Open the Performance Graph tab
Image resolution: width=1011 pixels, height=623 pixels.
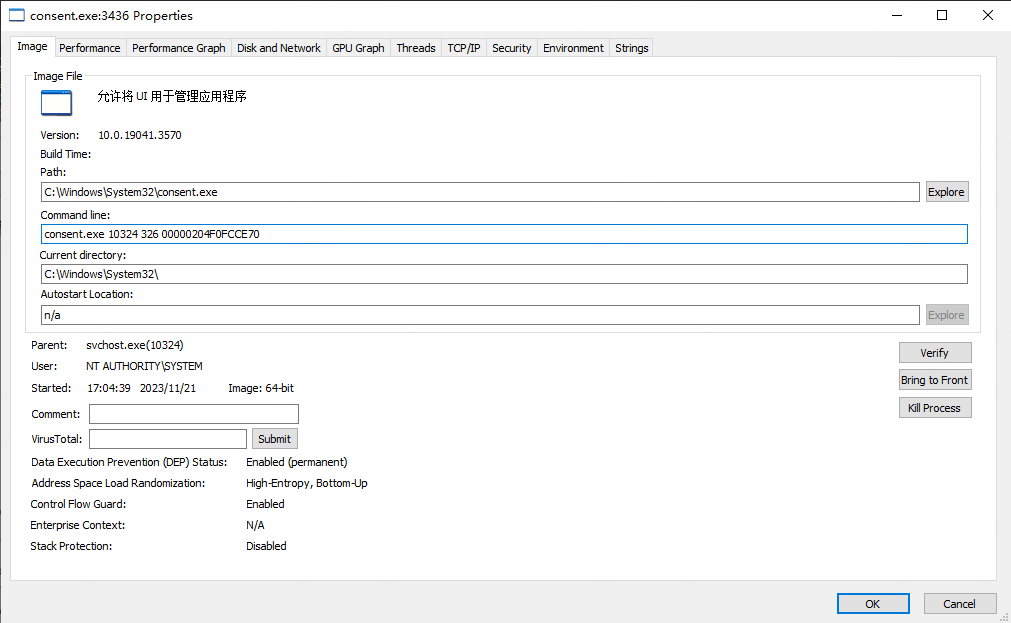178,48
